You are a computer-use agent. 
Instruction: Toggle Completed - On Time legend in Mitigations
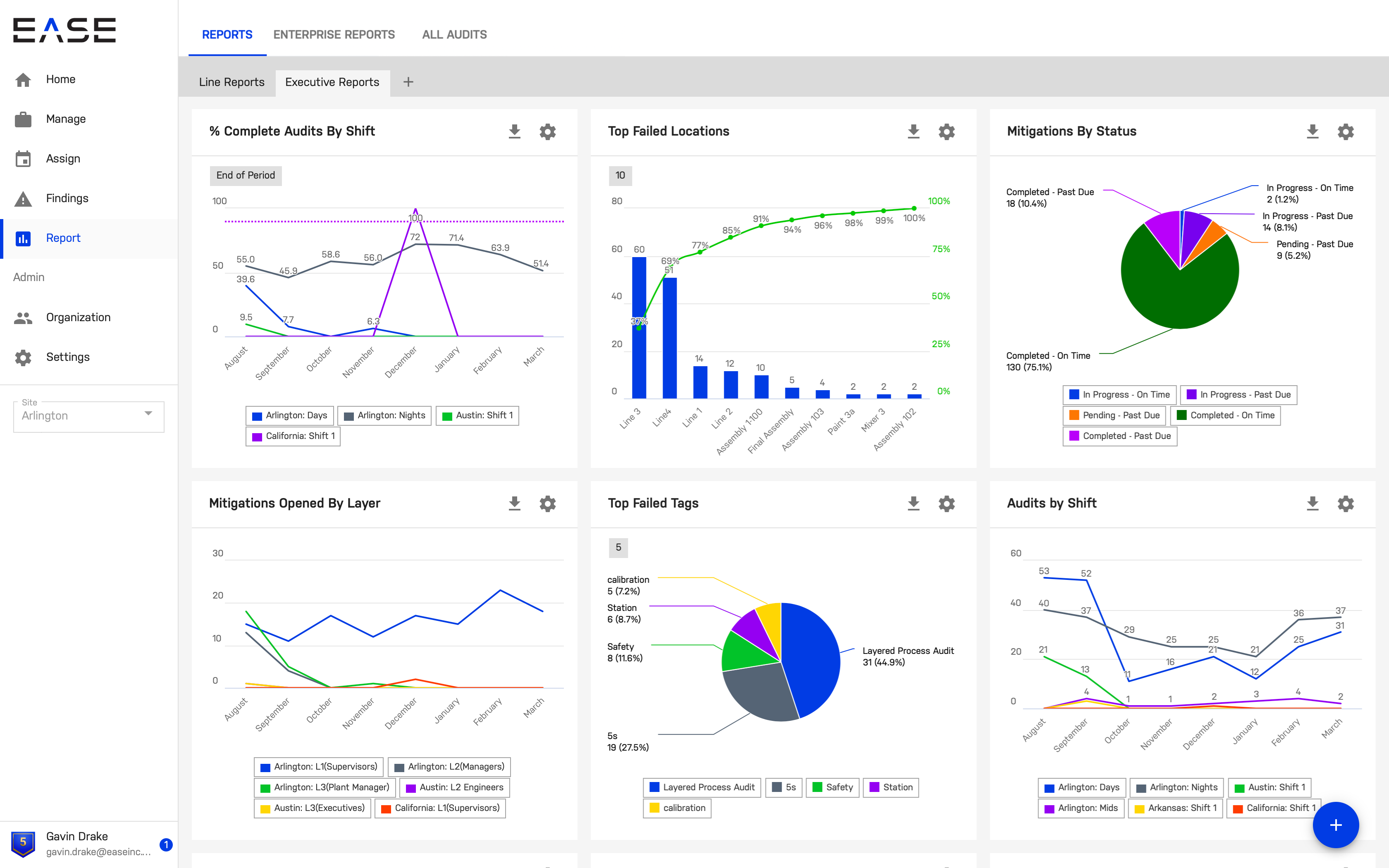pyautogui.click(x=1225, y=415)
